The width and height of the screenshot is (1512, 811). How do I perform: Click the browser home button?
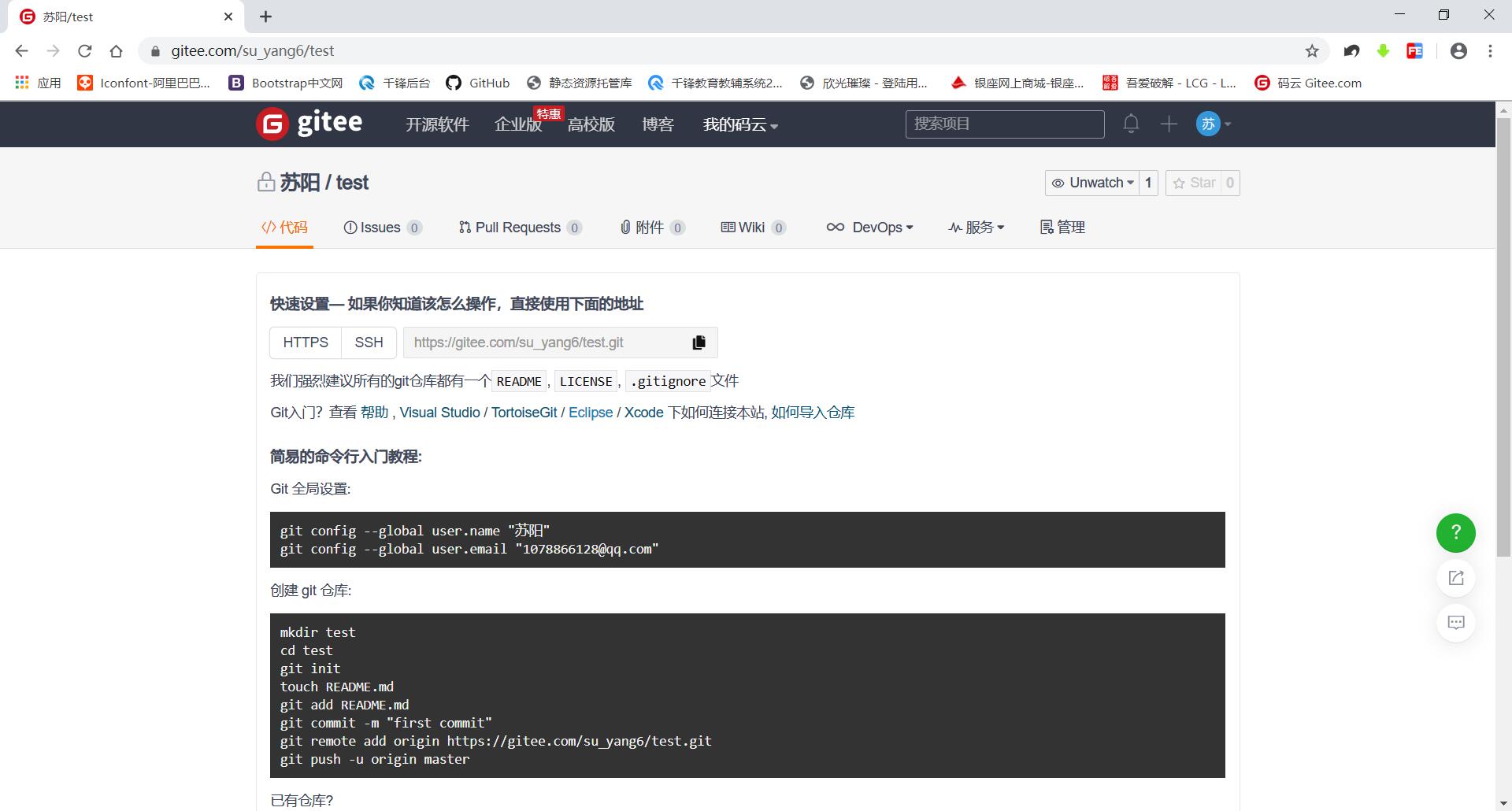click(x=117, y=51)
